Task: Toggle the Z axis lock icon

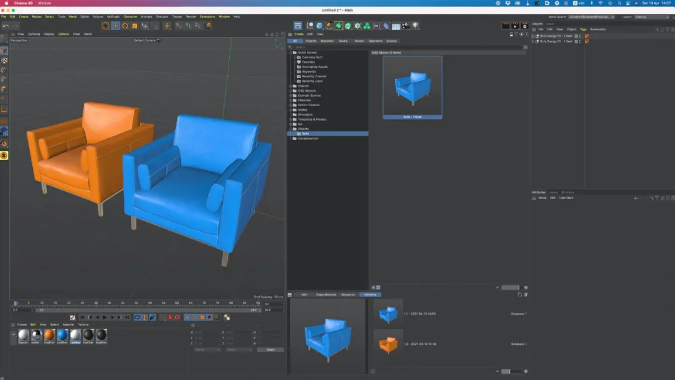Action: [198, 26]
